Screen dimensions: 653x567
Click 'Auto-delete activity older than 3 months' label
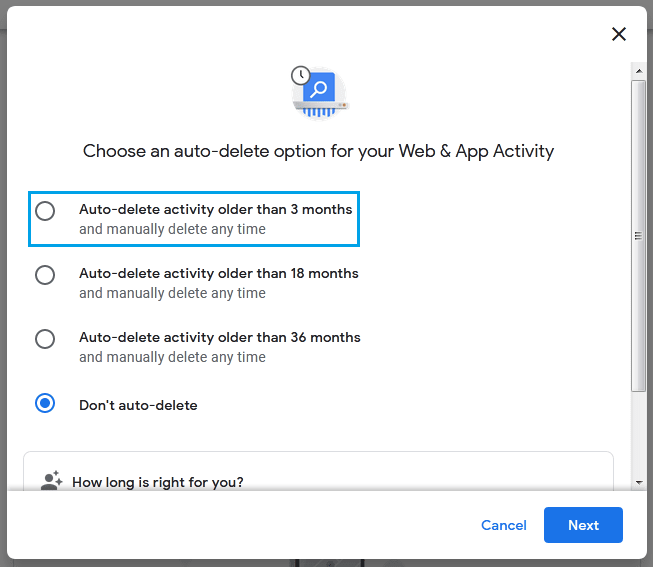click(215, 210)
